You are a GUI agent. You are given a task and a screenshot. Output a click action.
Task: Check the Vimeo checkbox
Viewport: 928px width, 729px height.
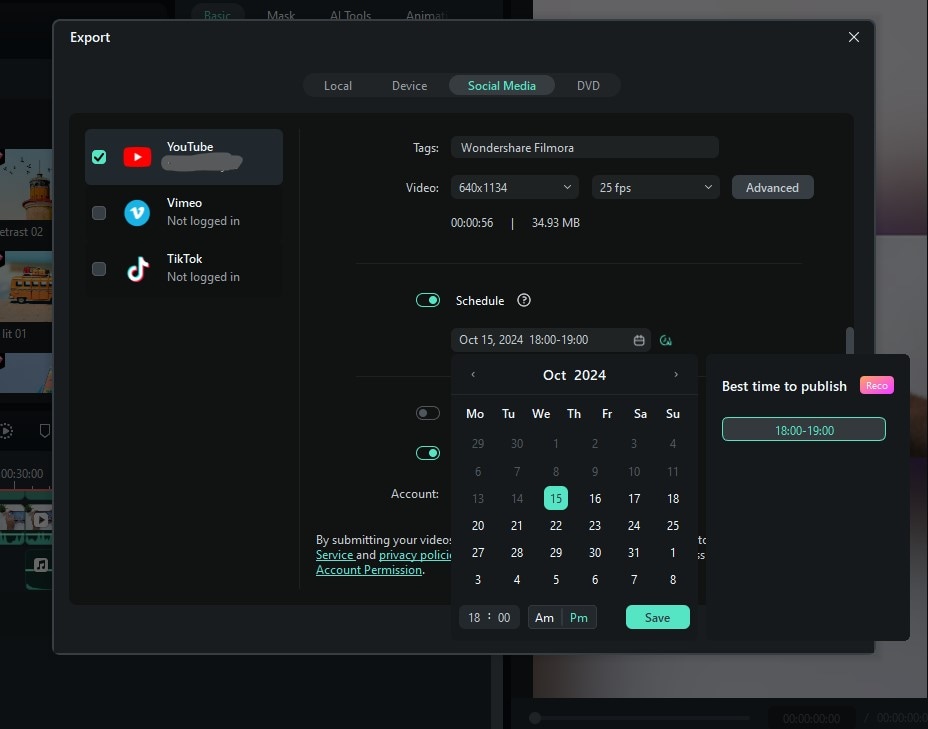[x=99, y=213]
